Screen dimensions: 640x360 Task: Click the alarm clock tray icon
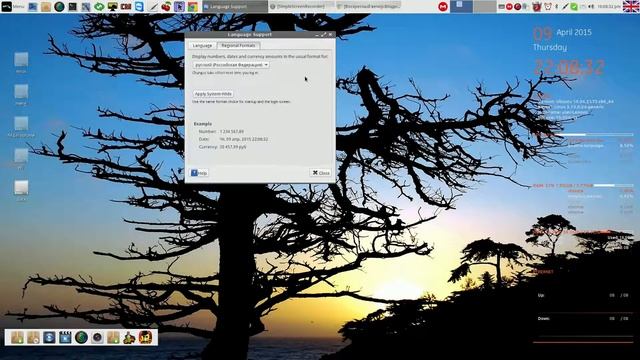click(x=547, y=7)
